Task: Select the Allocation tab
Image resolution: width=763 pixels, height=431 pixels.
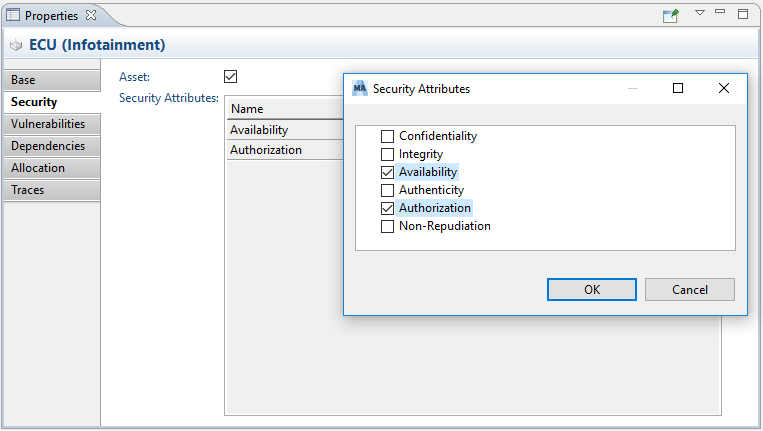Action: click(x=38, y=168)
